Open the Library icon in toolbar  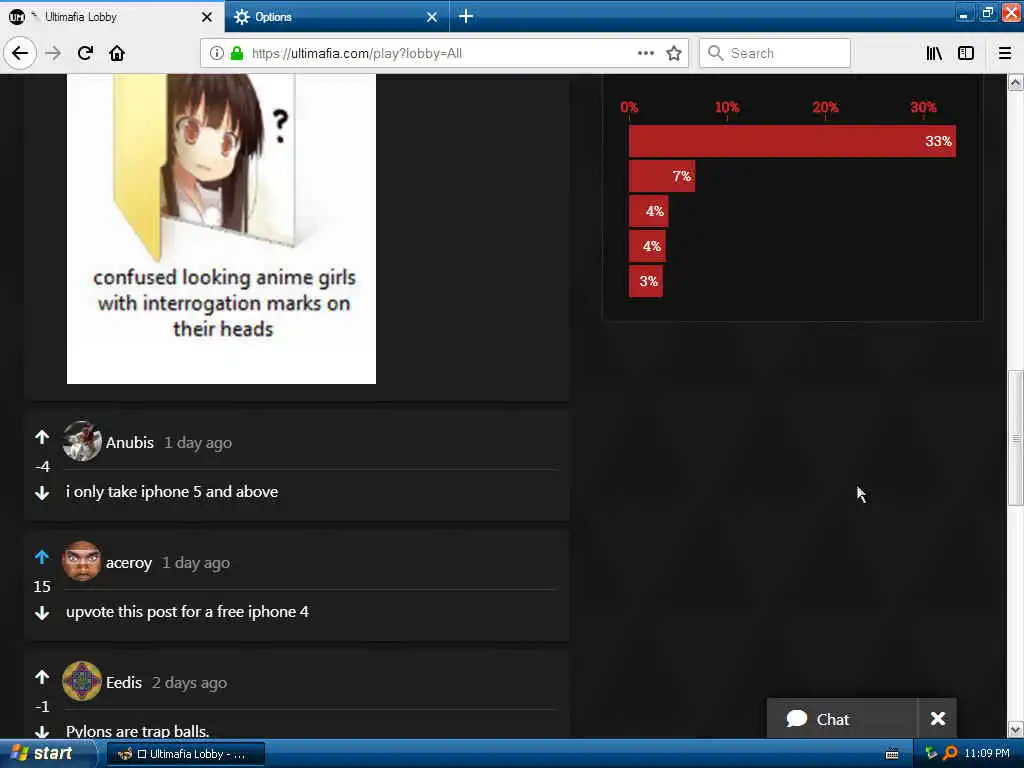click(934, 53)
